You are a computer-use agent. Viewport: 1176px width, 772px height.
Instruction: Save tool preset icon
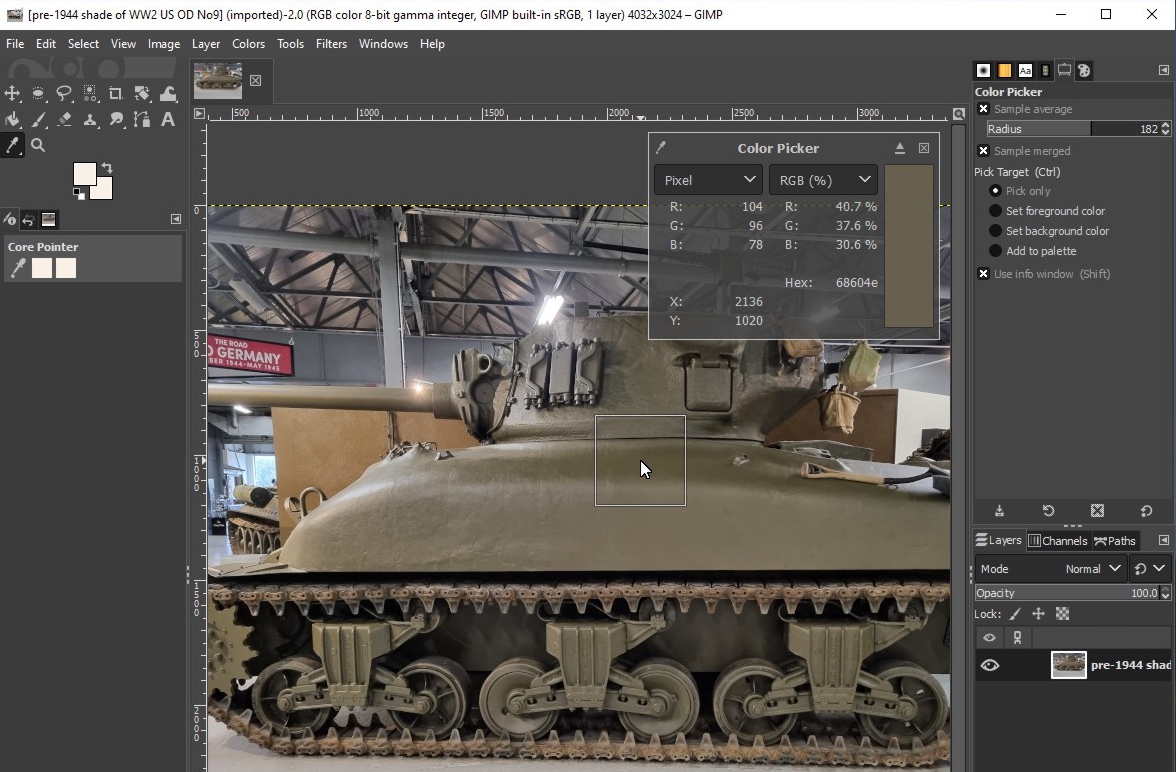(999, 511)
